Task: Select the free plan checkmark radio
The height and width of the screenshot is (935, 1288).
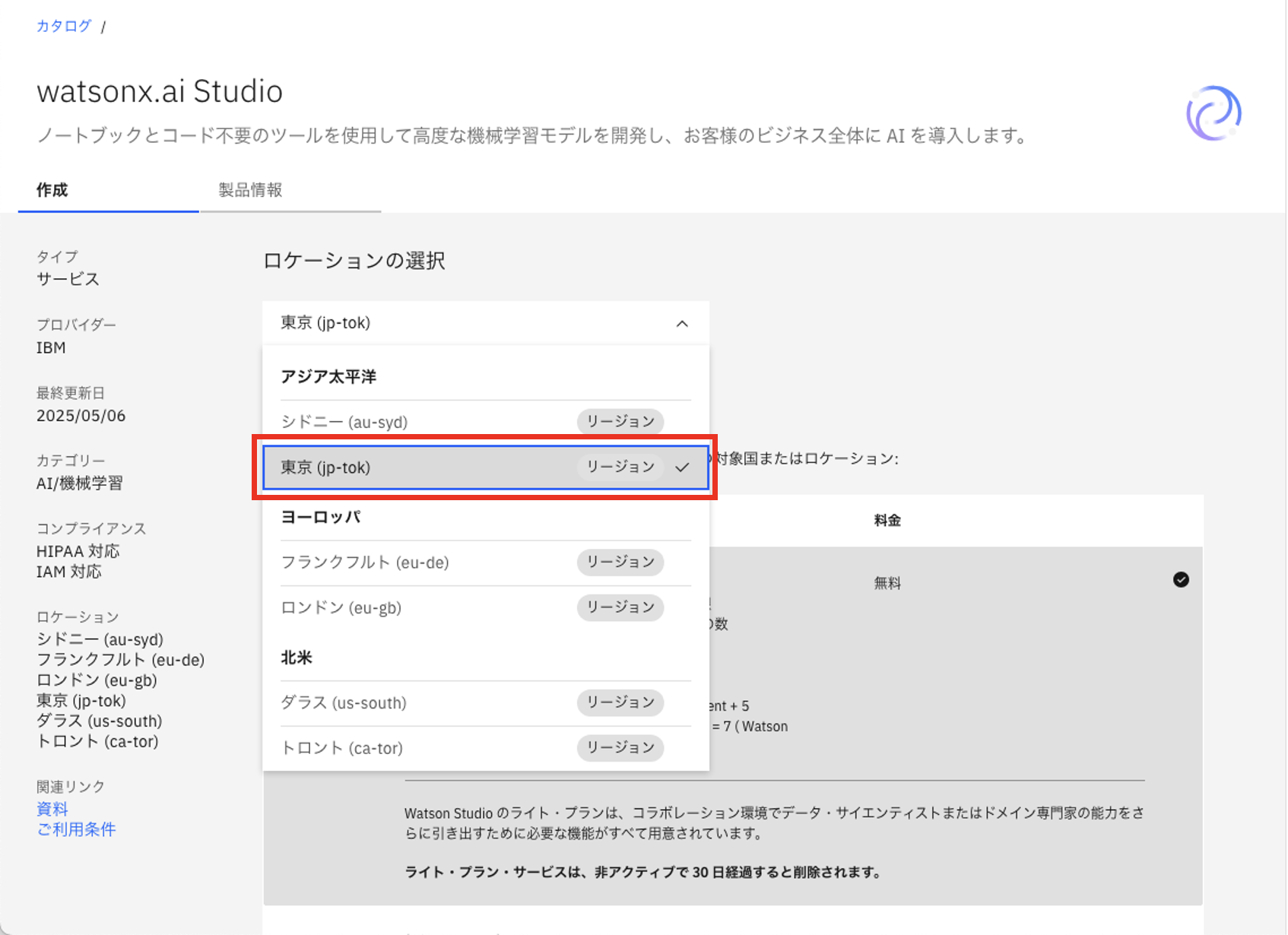Action: (1180, 580)
